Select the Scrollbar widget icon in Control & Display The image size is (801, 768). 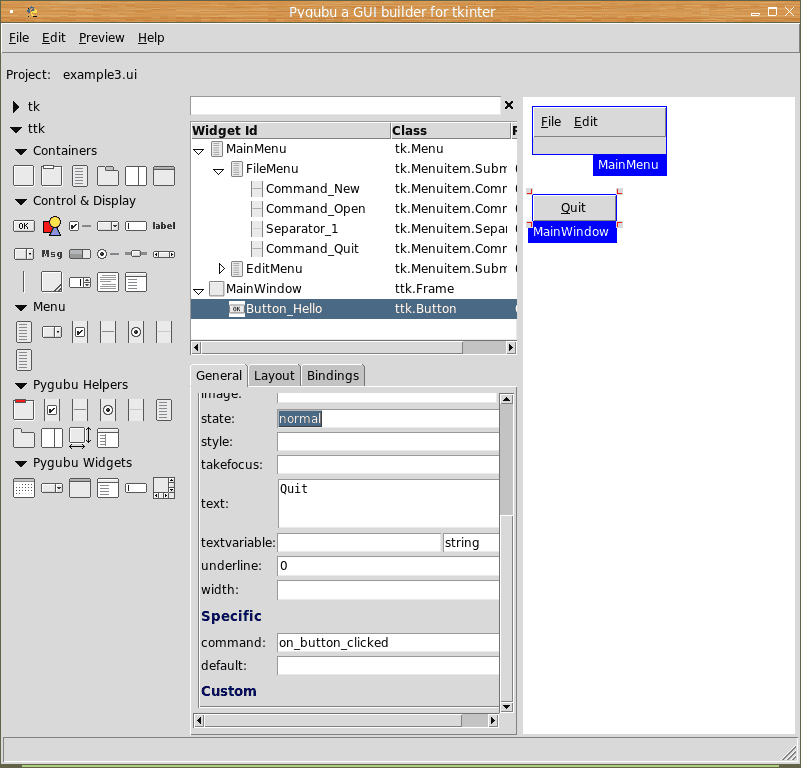point(164,254)
